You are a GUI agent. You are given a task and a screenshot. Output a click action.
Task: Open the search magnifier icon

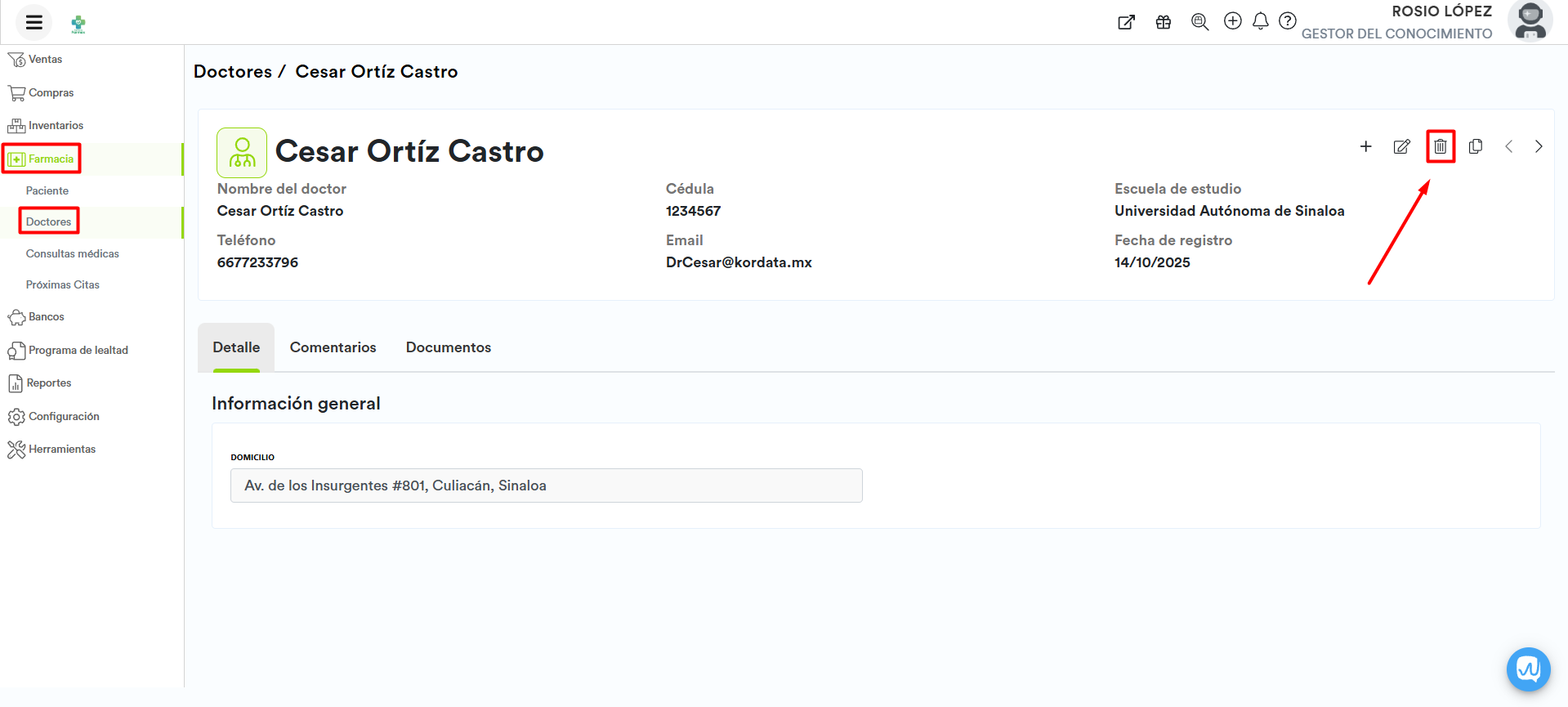pos(1199,22)
